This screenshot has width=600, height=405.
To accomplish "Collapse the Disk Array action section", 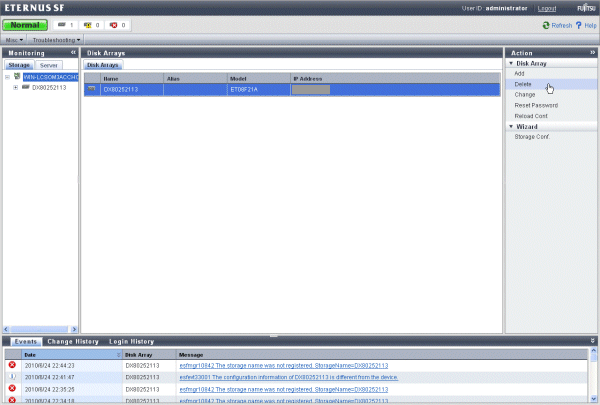I will [x=511, y=63].
